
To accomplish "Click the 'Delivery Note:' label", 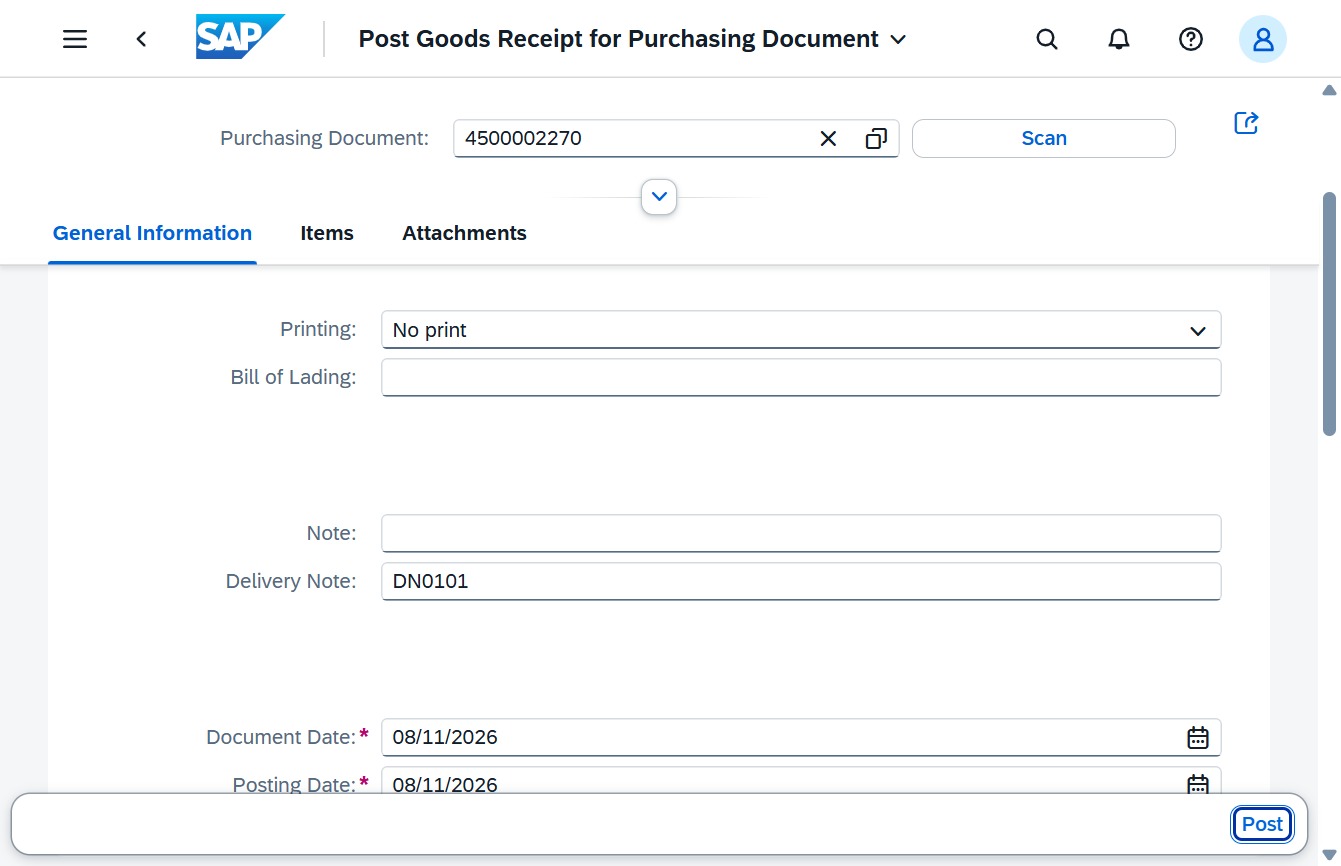I will click(x=291, y=582).
